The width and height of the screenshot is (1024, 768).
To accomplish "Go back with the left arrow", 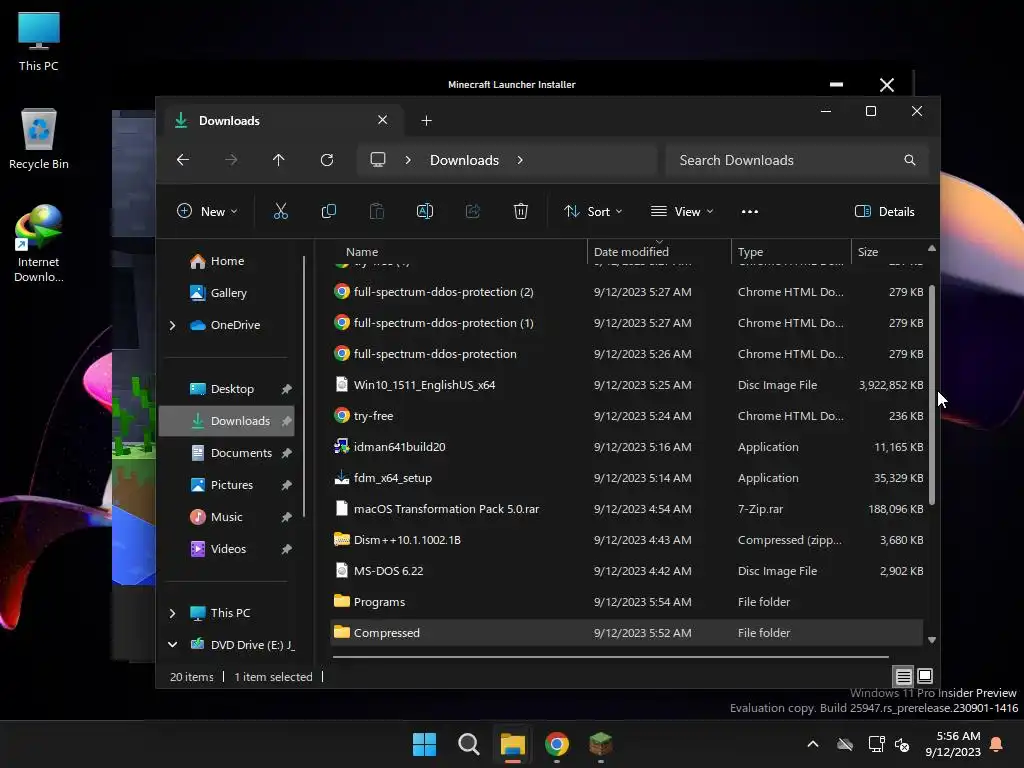I will [183, 160].
